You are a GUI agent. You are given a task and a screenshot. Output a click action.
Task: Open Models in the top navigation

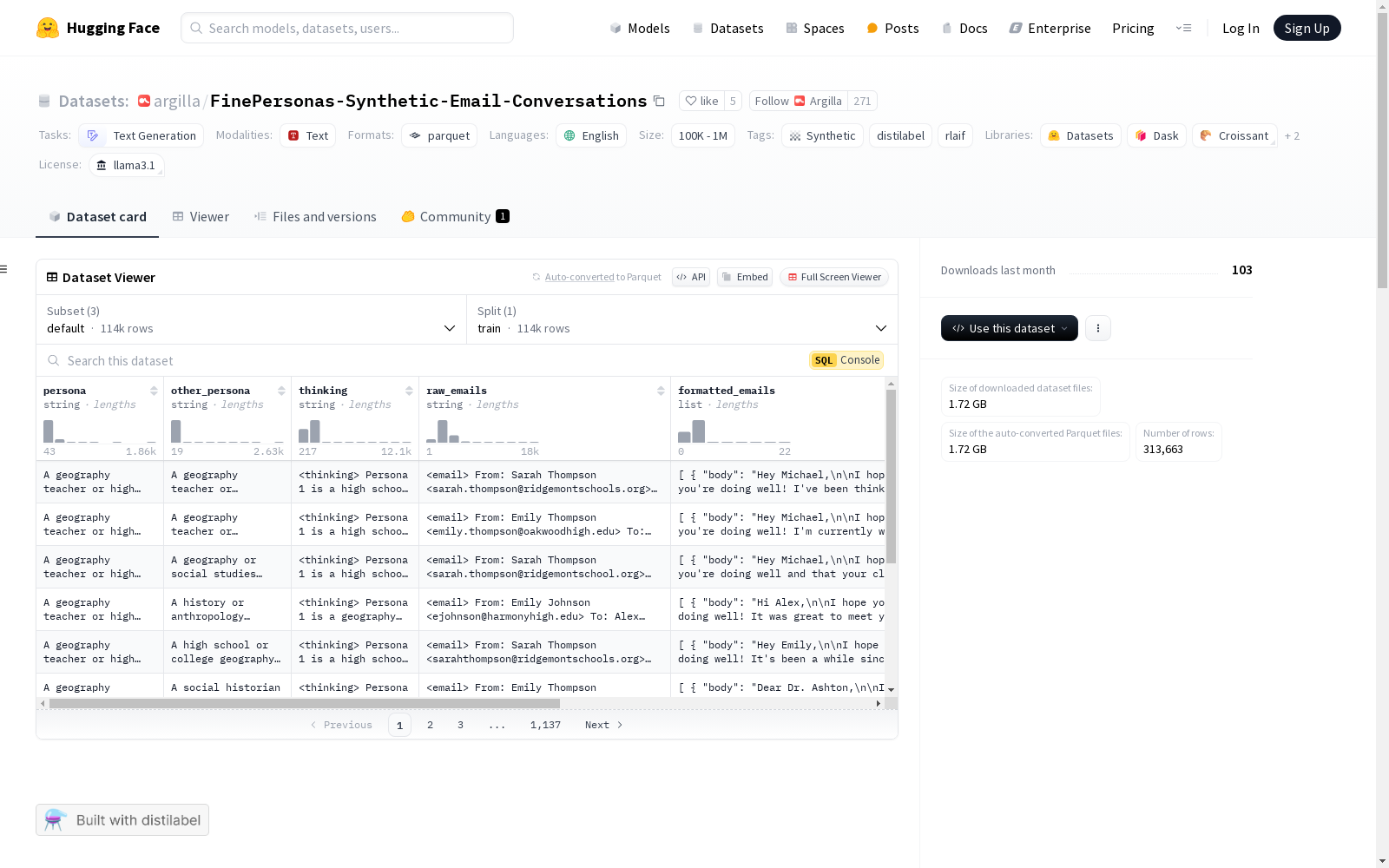640,28
